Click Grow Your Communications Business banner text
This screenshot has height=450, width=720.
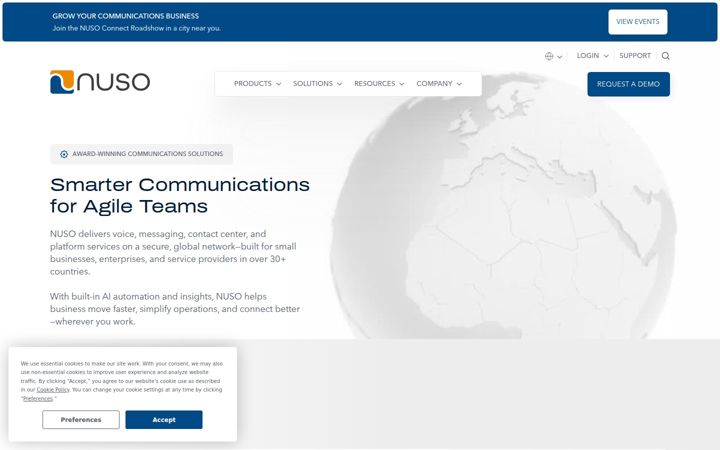point(125,16)
